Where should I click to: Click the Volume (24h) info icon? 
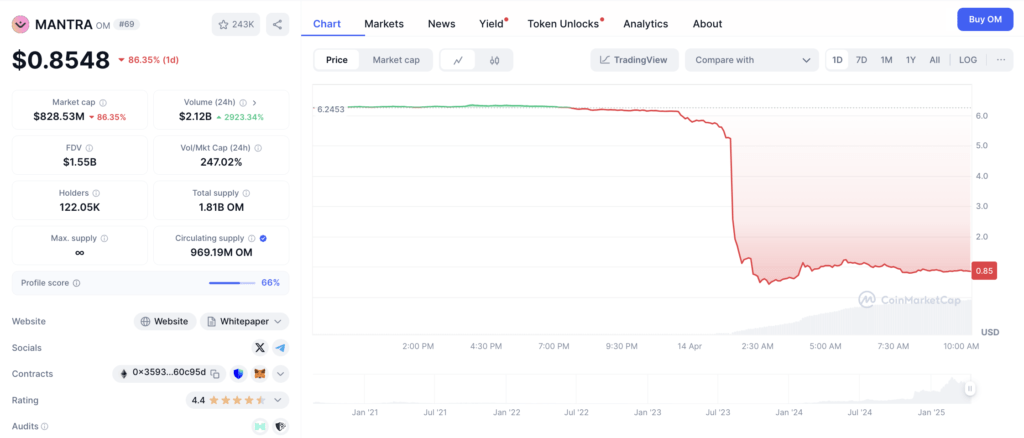(243, 102)
